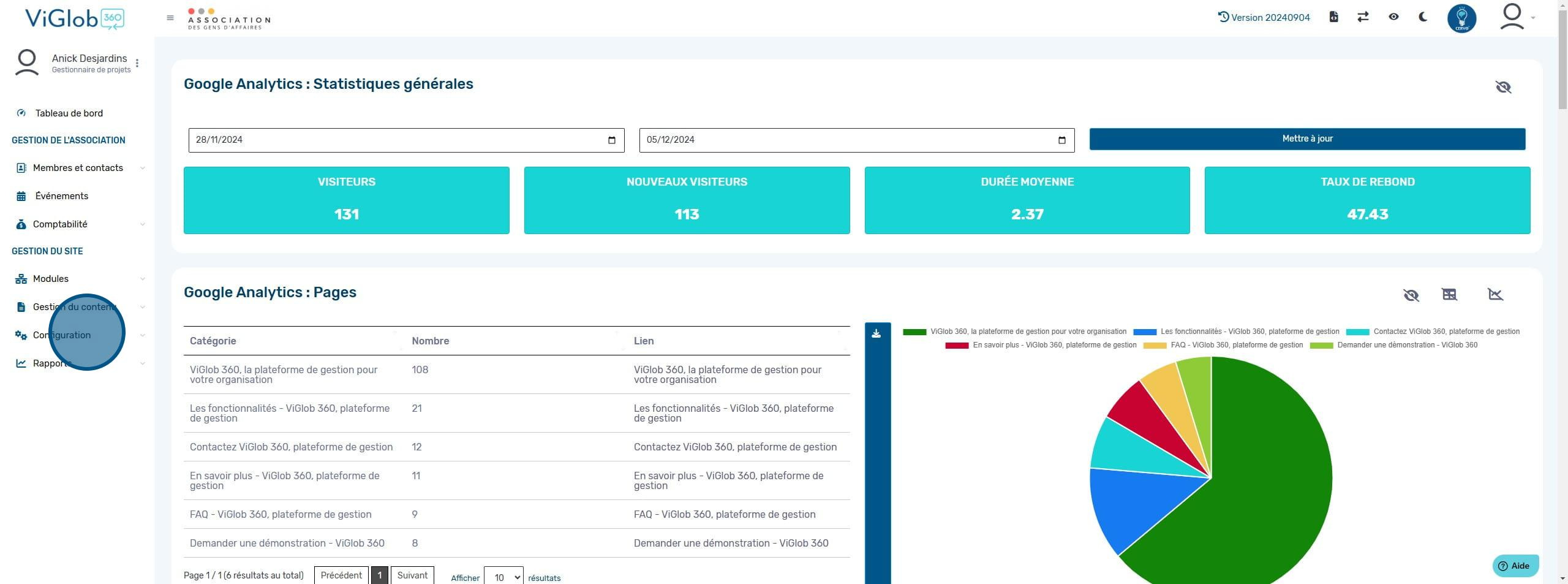Hide the Statistiques générales panel
The height and width of the screenshot is (584, 1568).
(x=1503, y=87)
